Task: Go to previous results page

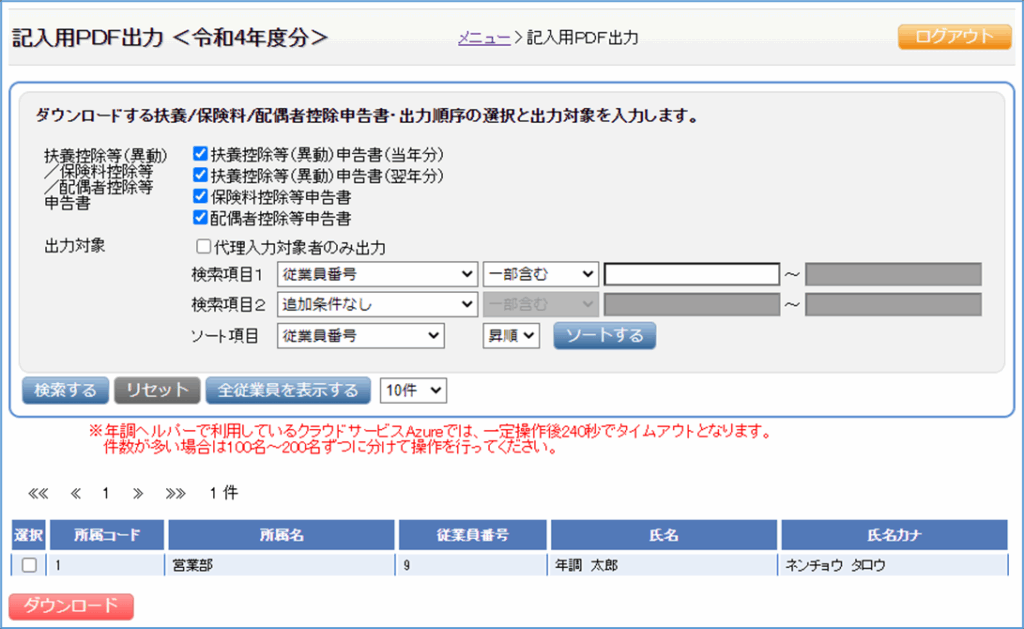Action: pyautogui.click(x=75, y=493)
